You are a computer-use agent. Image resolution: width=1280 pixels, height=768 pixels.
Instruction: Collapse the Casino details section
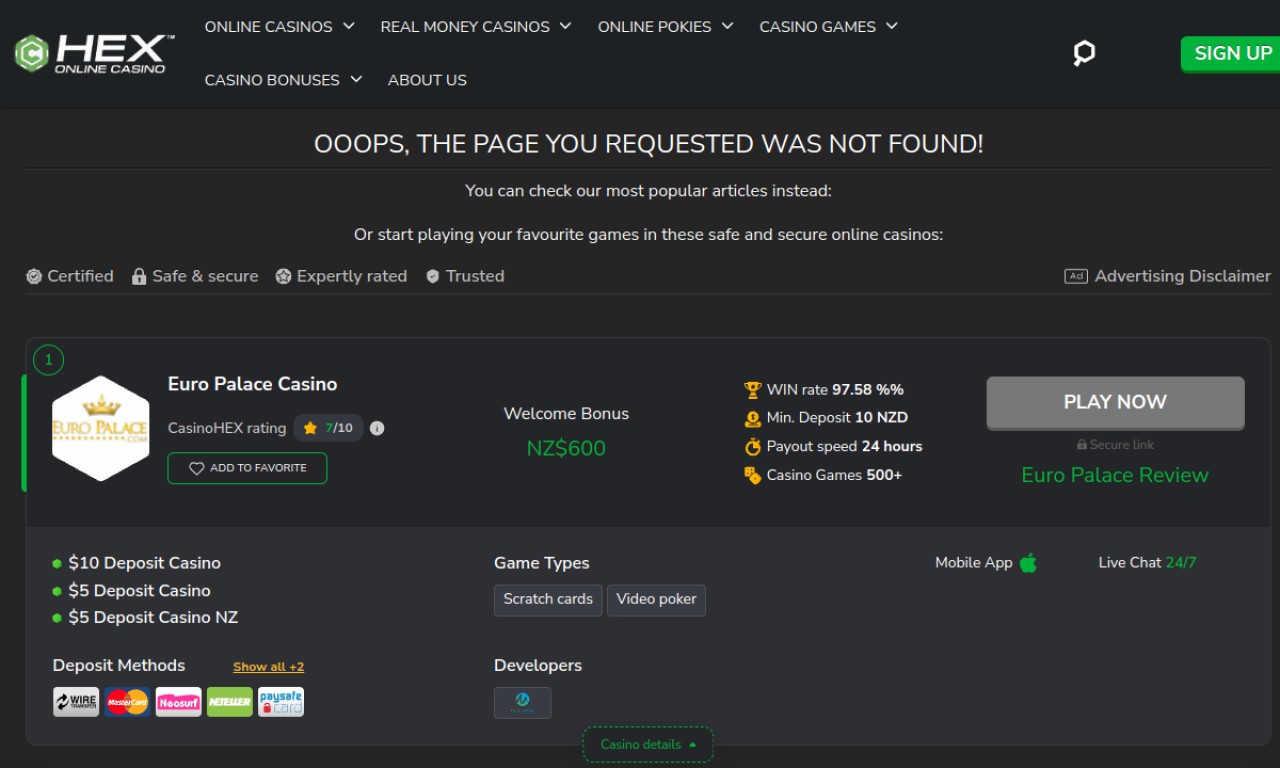click(648, 745)
